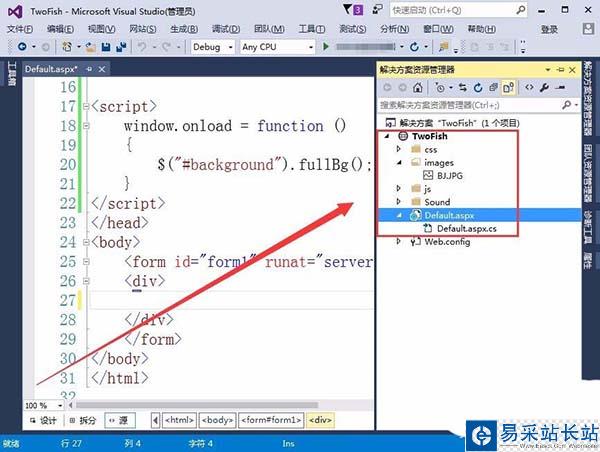Select the <form#form1> breadcrumb tag
The image size is (600, 452).
tap(271, 420)
